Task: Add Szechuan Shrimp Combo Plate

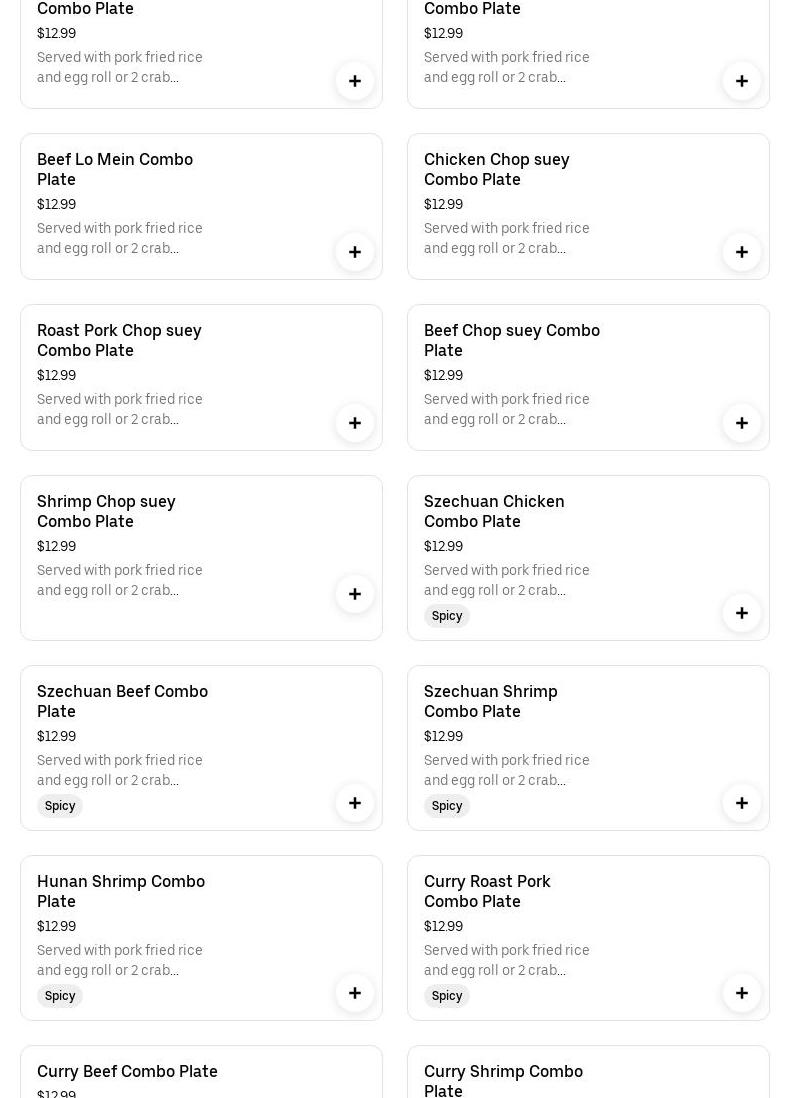Action: click(742, 803)
